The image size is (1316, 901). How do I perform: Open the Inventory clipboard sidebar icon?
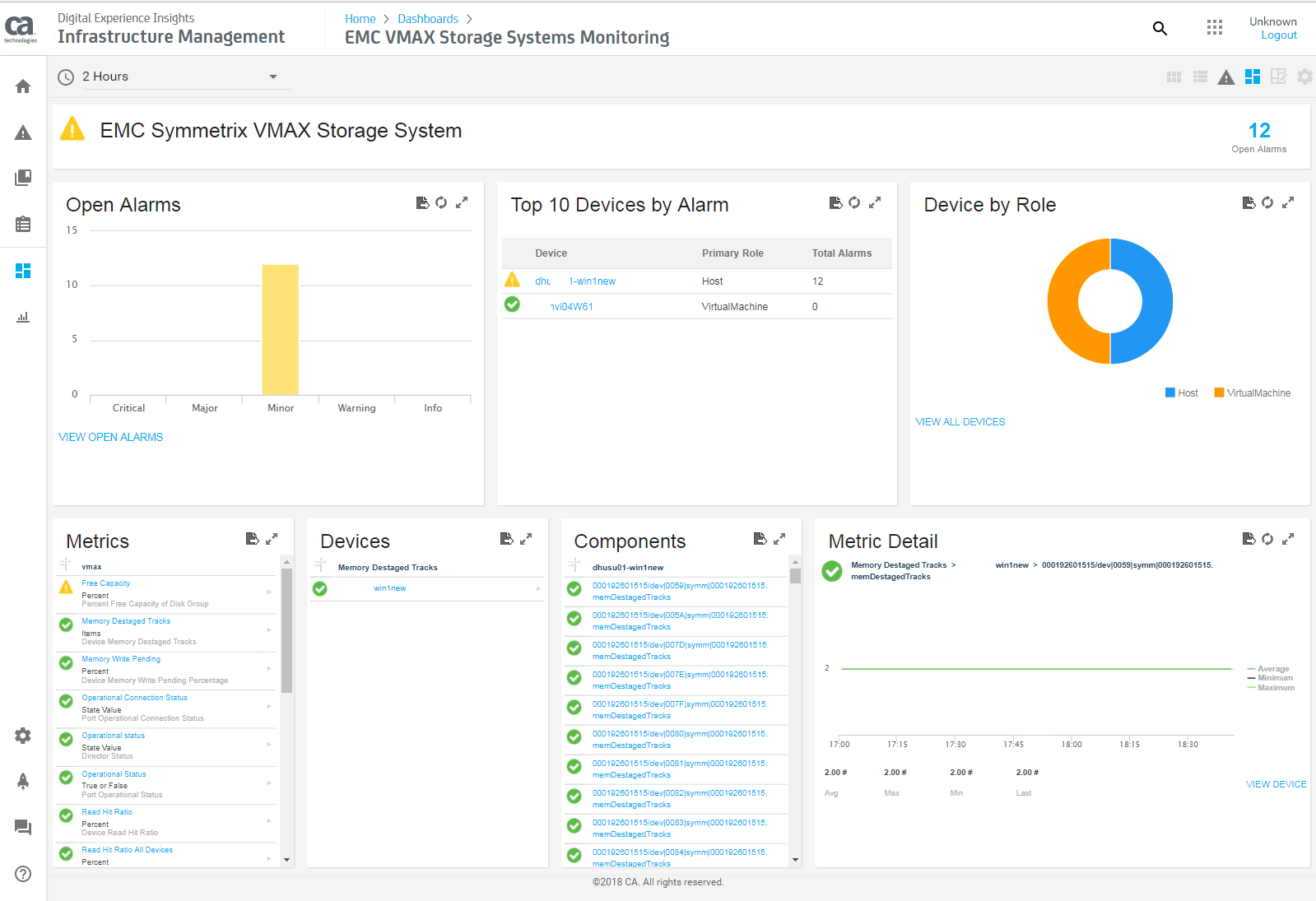coord(23,224)
